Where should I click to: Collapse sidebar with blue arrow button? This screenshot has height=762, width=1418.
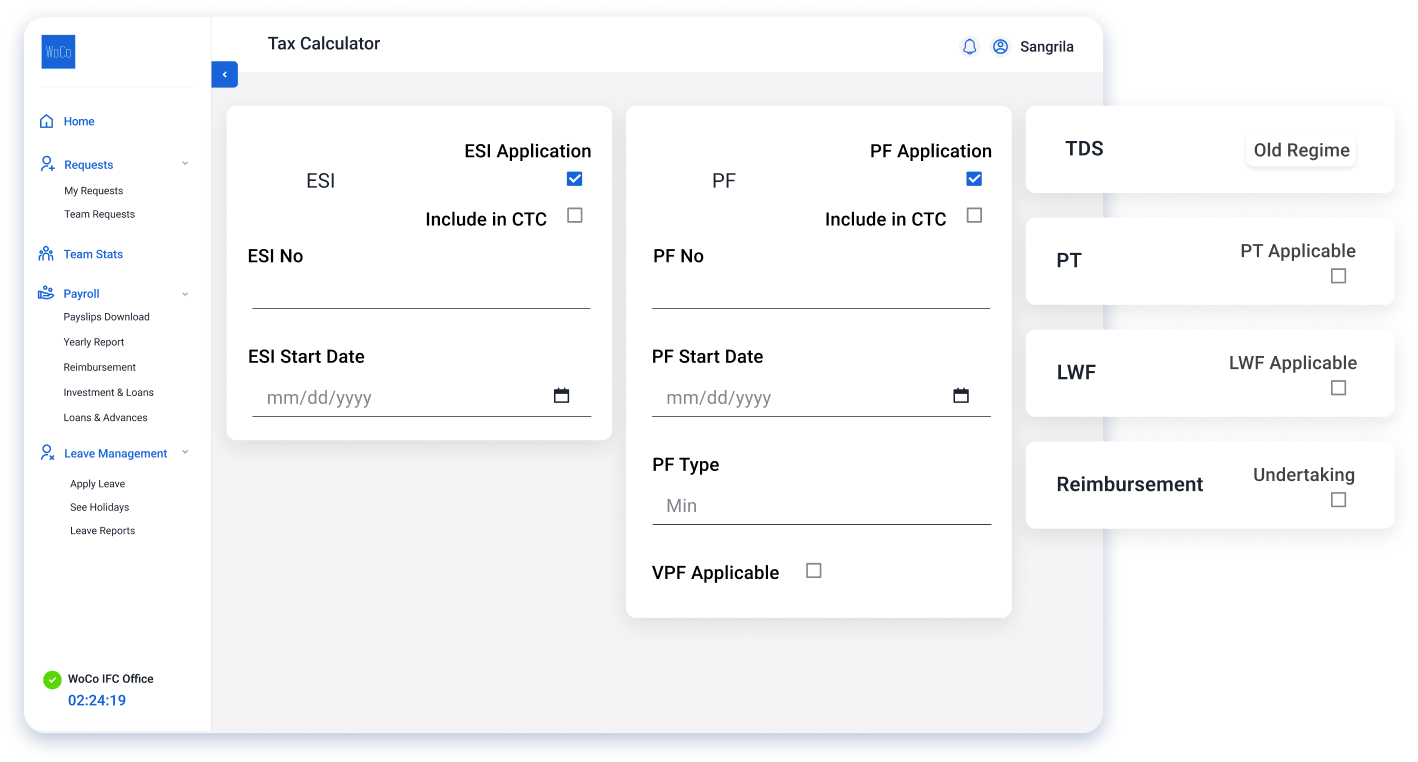[224, 74]
